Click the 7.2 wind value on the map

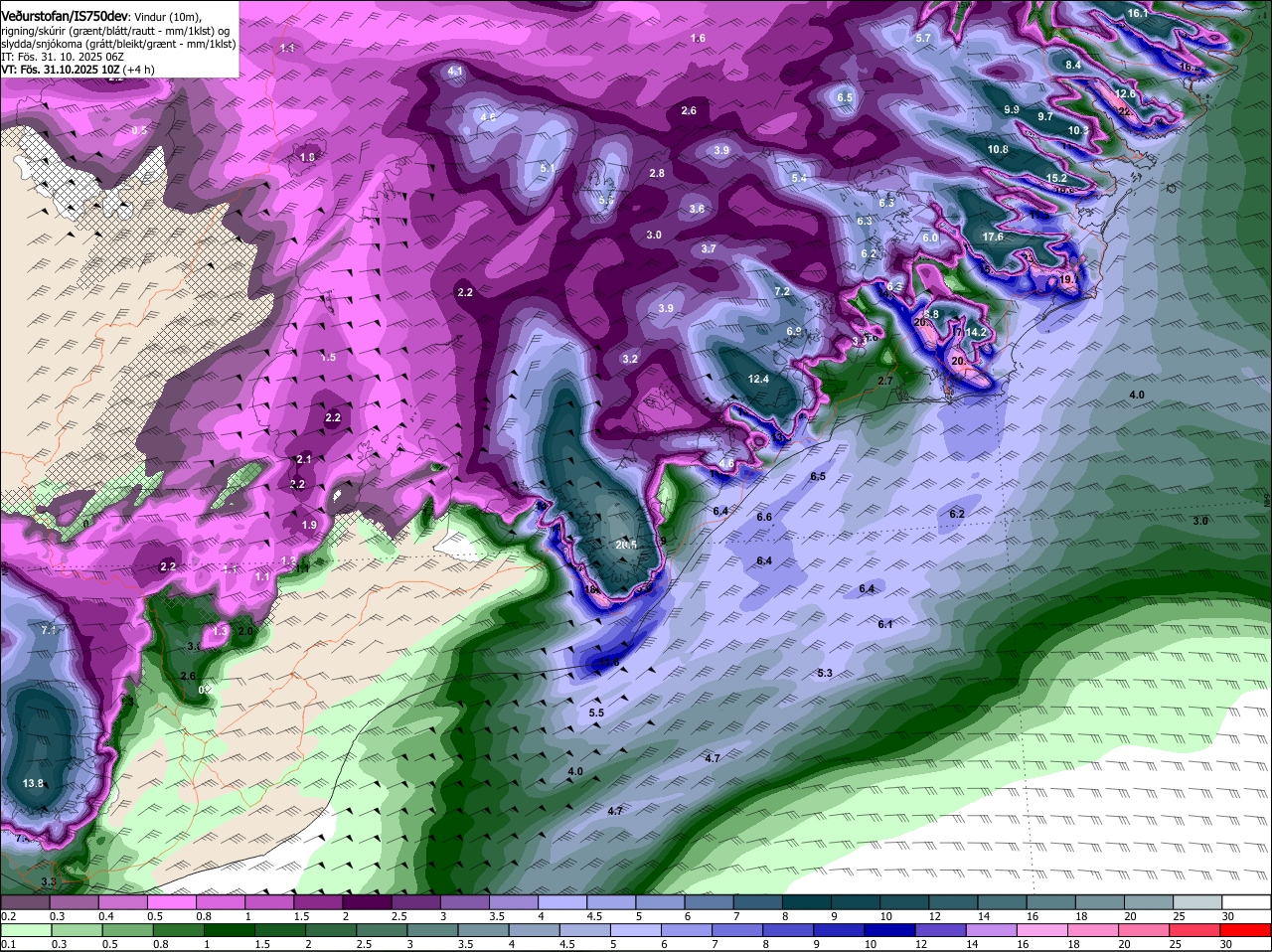781,291
